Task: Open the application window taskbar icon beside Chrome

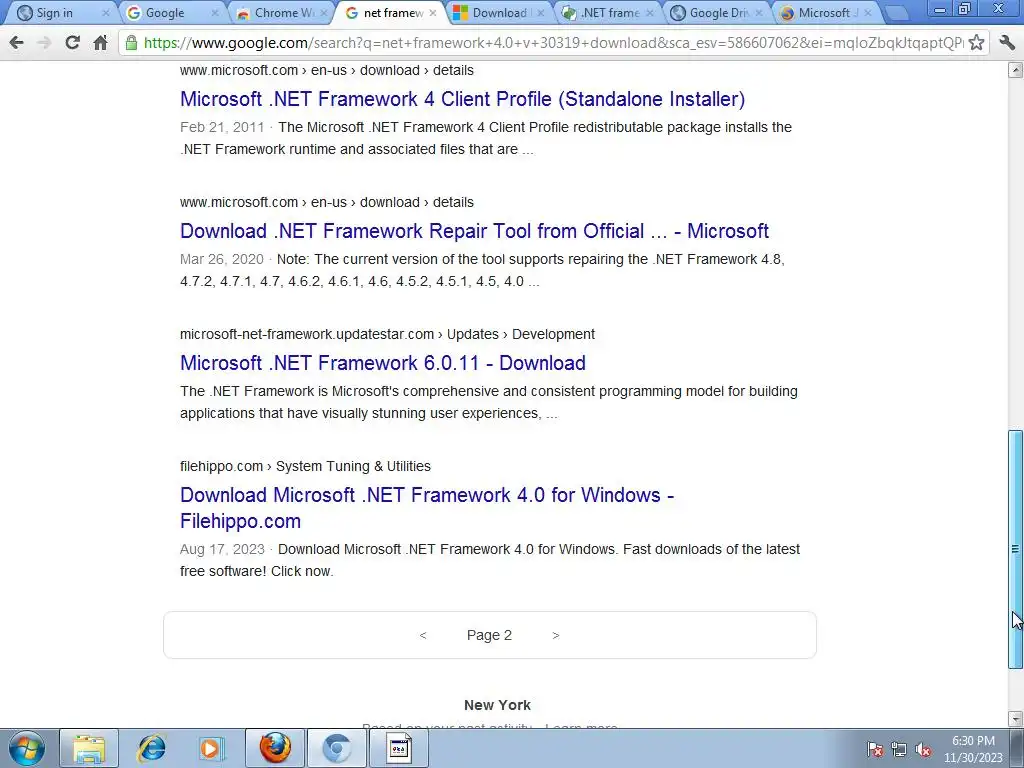Action: coord(399,748)
